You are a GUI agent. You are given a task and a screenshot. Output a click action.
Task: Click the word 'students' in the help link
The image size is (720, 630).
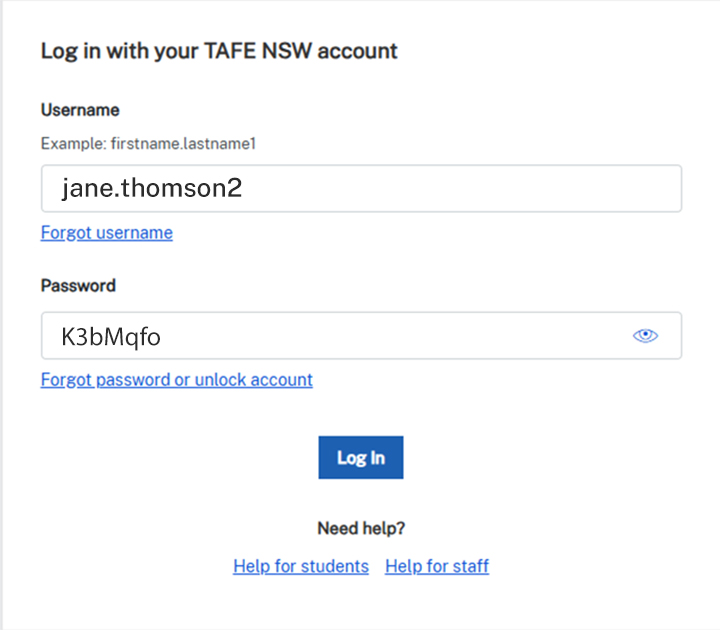pyautogui.click(x=335, y=567)
